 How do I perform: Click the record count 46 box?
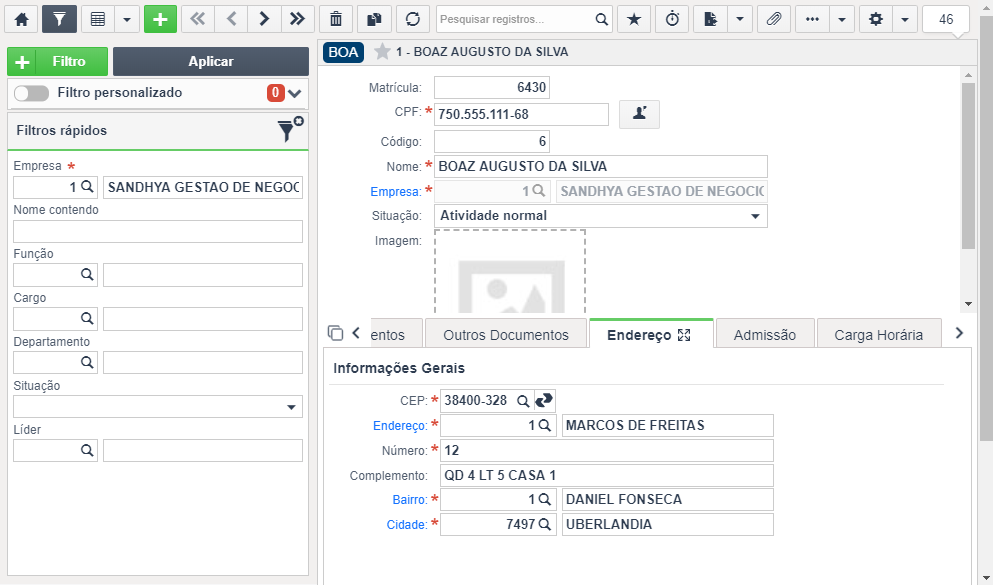[x=946, y=20]
